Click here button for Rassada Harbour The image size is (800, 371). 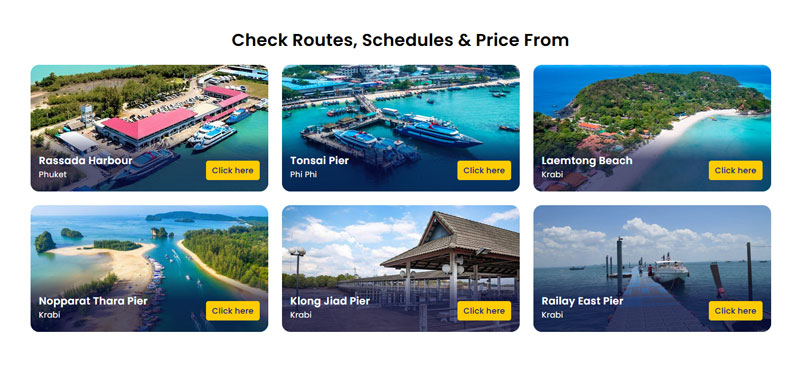[x=233, y=170]
